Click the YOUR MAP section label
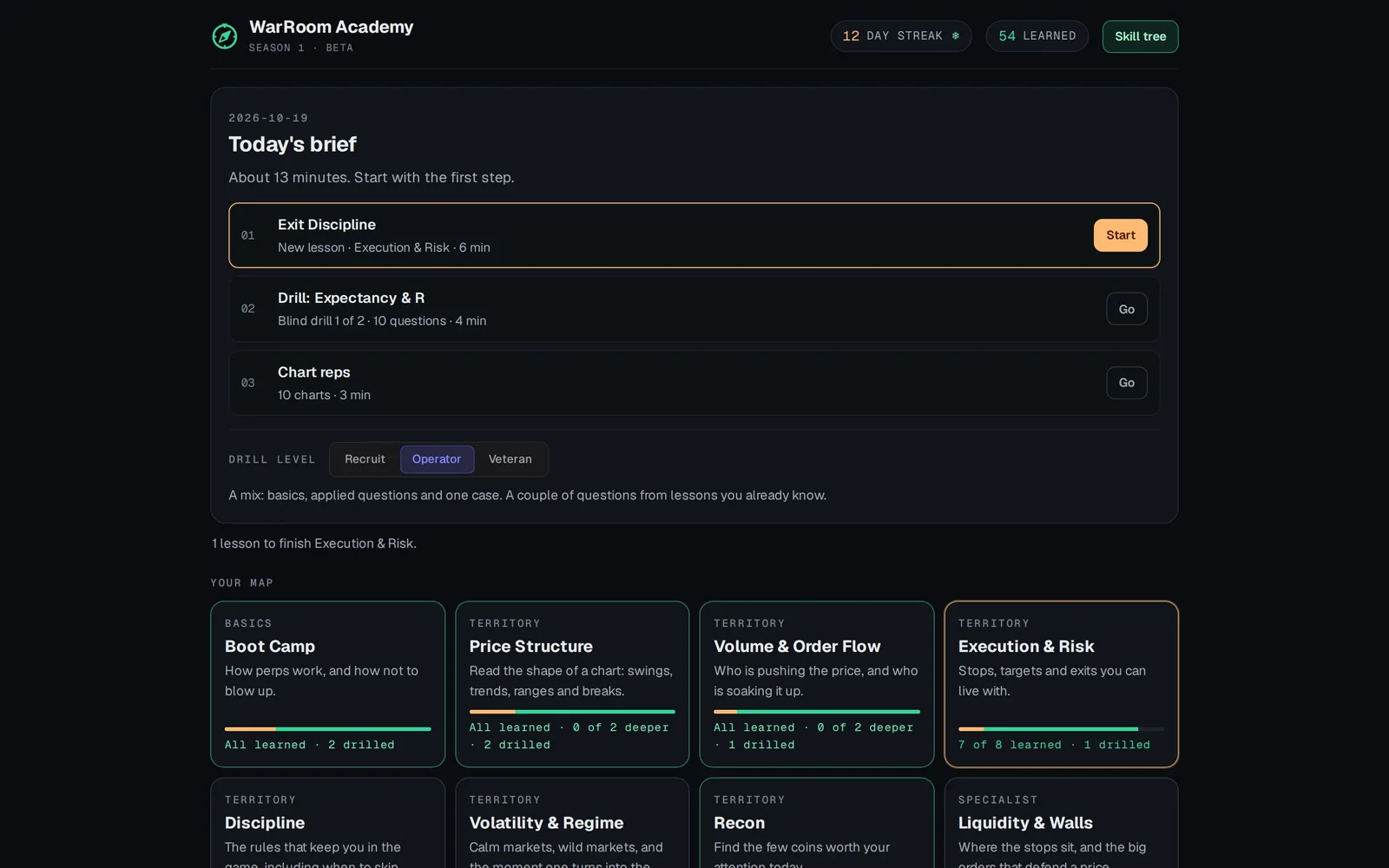Viewport: 1389px width, 868px height. coord(241,583)
